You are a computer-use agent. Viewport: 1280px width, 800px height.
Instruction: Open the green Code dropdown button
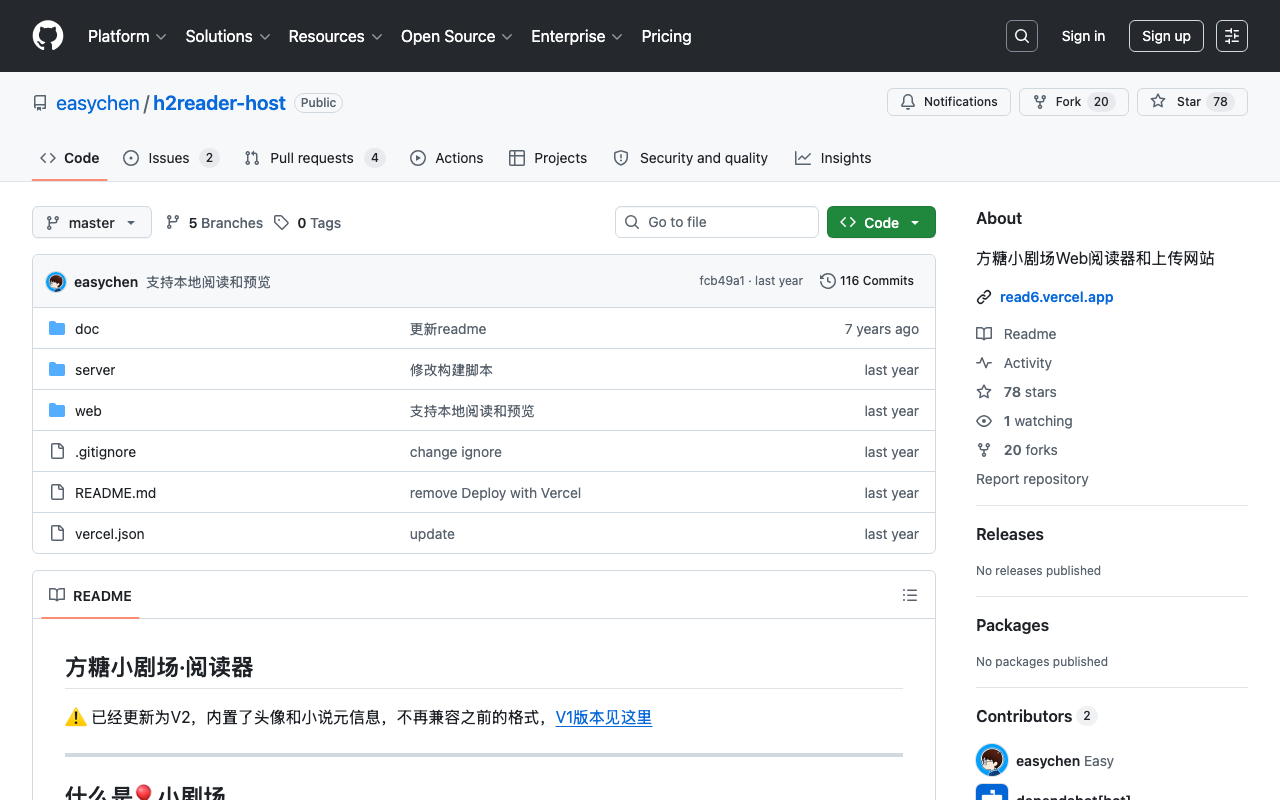coord(881,222)
